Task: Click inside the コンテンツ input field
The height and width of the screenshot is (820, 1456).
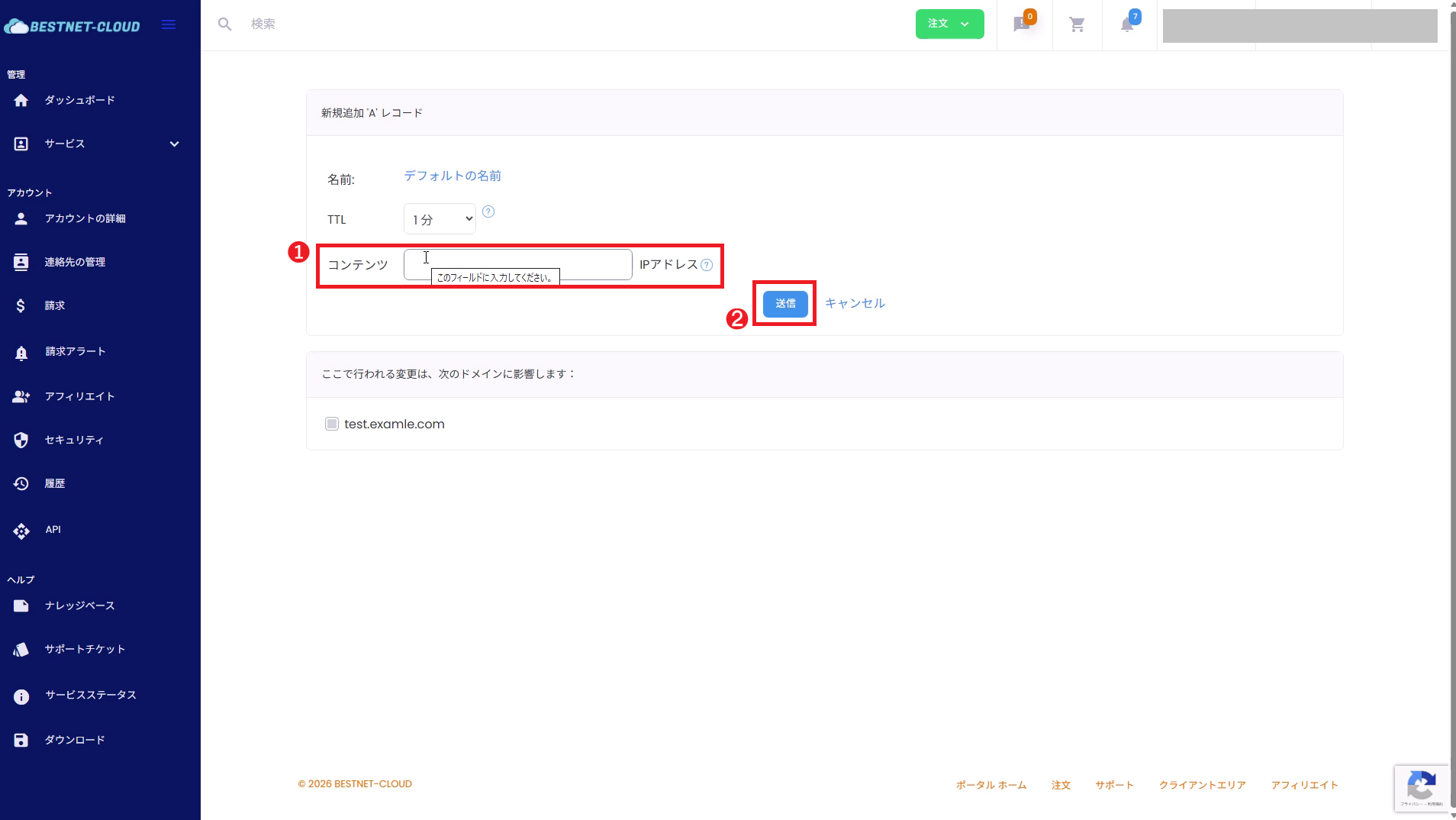Action: click(517, 264)
